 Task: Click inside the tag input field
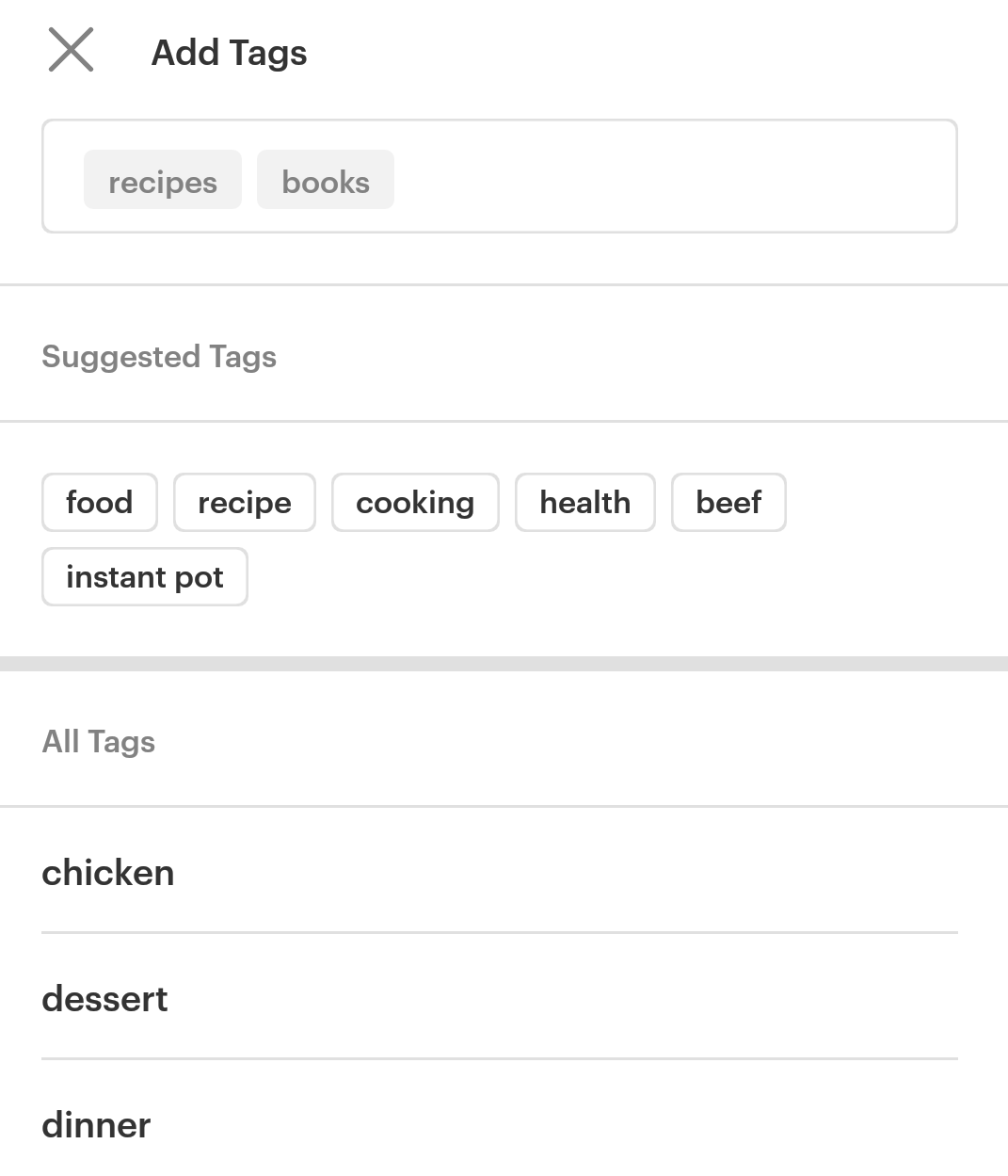click(x=659, y=177)
